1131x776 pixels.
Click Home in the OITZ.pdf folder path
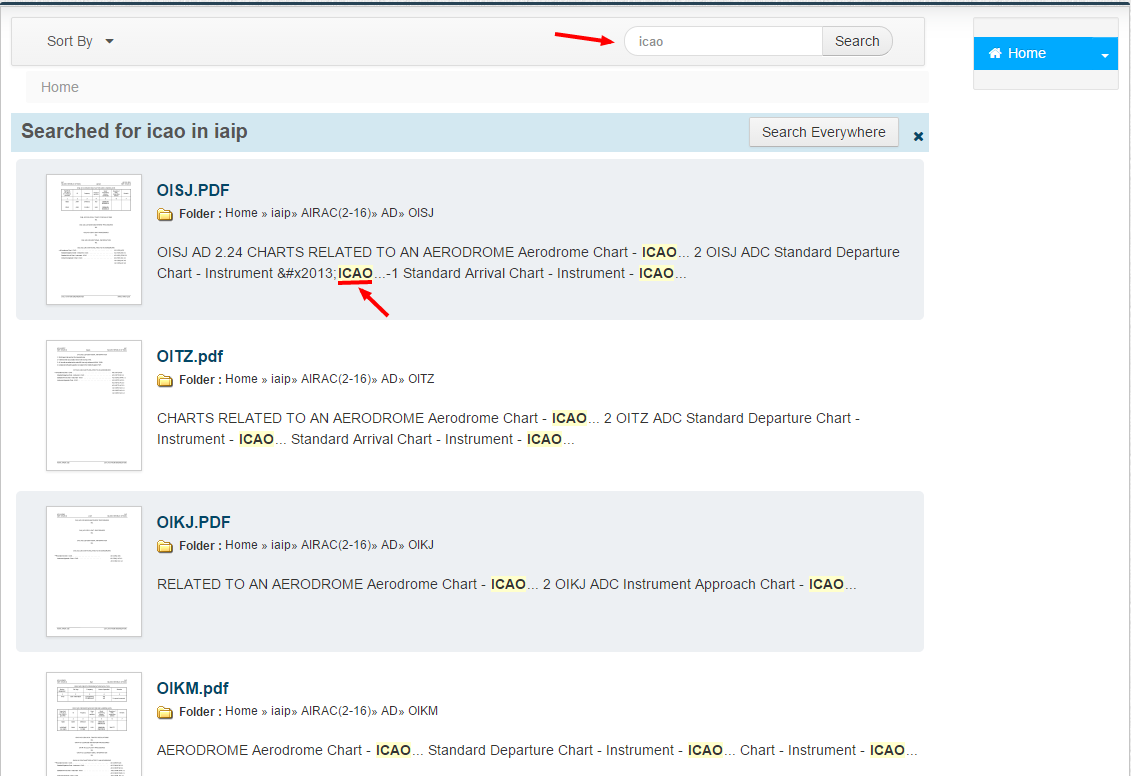[x=241, y=379]
